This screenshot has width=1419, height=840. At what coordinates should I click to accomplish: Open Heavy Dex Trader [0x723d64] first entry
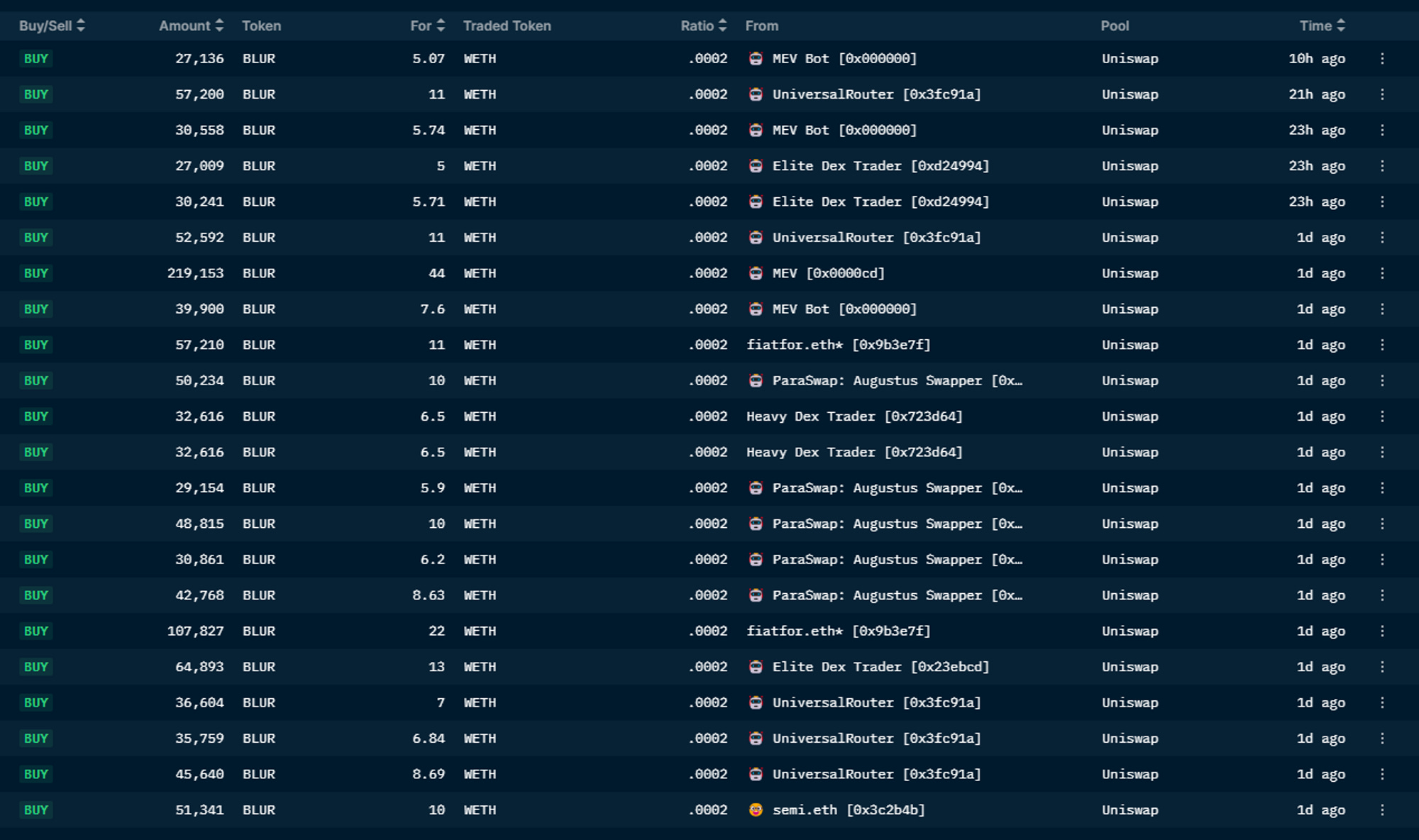[854, 416]
